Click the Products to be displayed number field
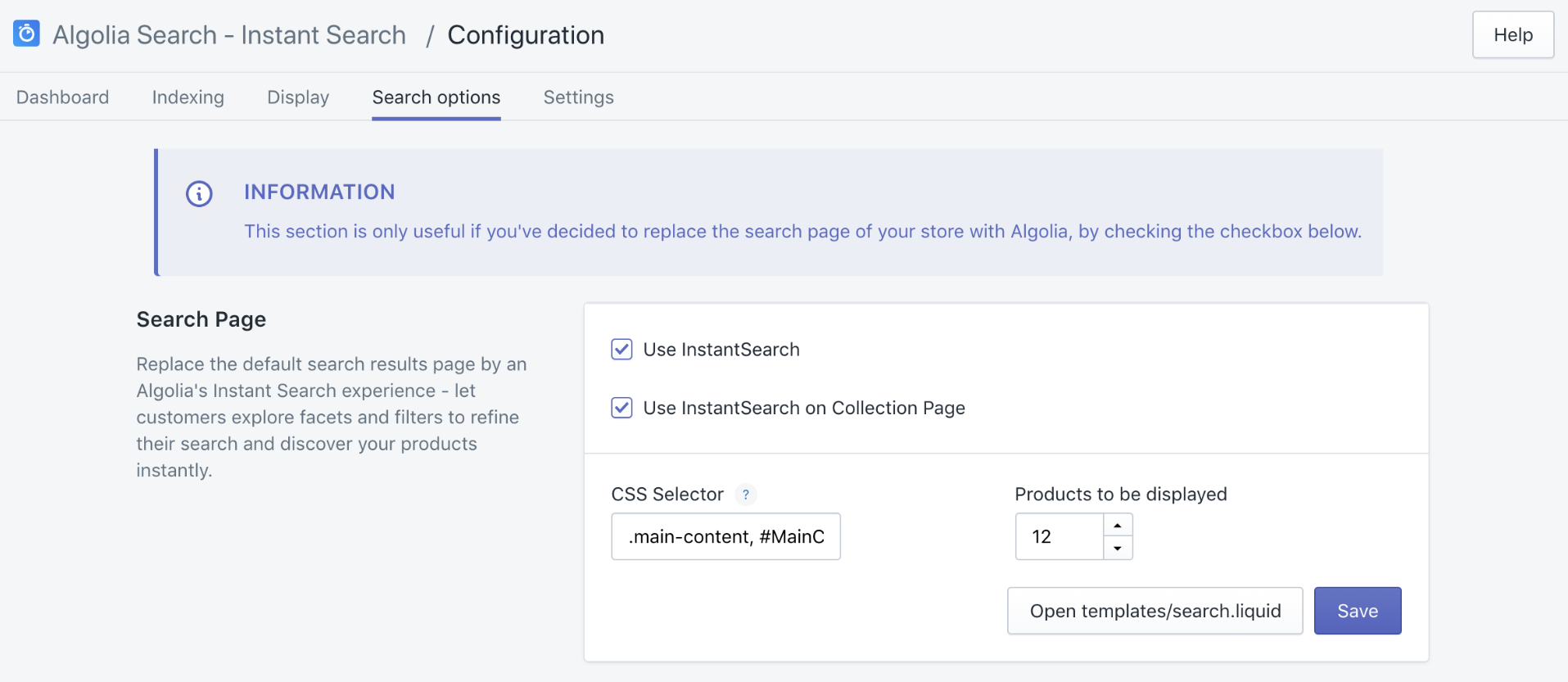This screenshot has height=682, width=1568. pyautogui.click(x=1060, y=536)
